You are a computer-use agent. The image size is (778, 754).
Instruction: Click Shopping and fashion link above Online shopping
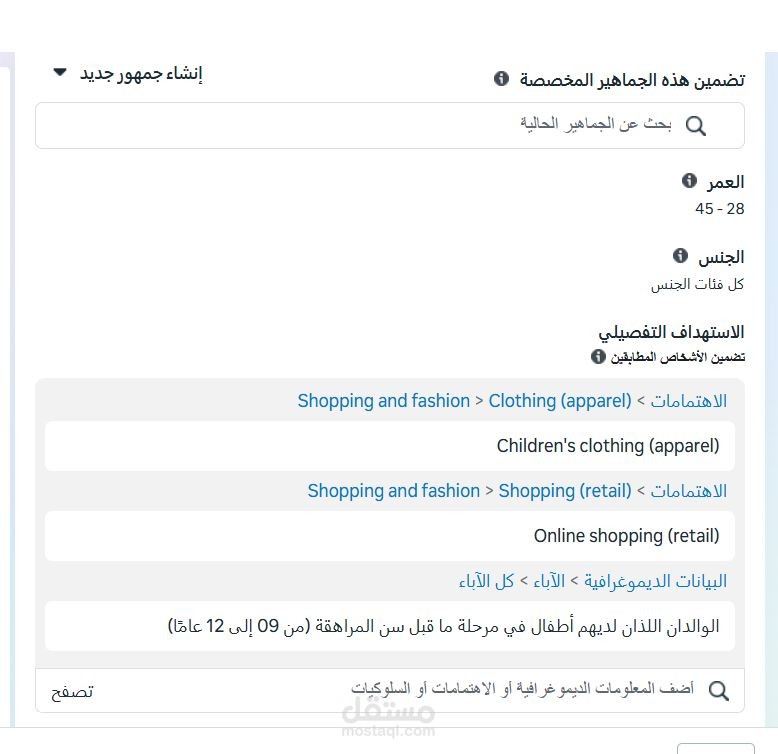394,491
